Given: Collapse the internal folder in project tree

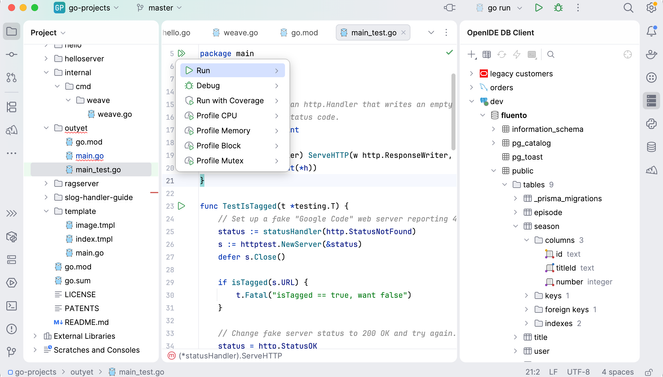Looking at the screenshot, I should click(46, 73).
